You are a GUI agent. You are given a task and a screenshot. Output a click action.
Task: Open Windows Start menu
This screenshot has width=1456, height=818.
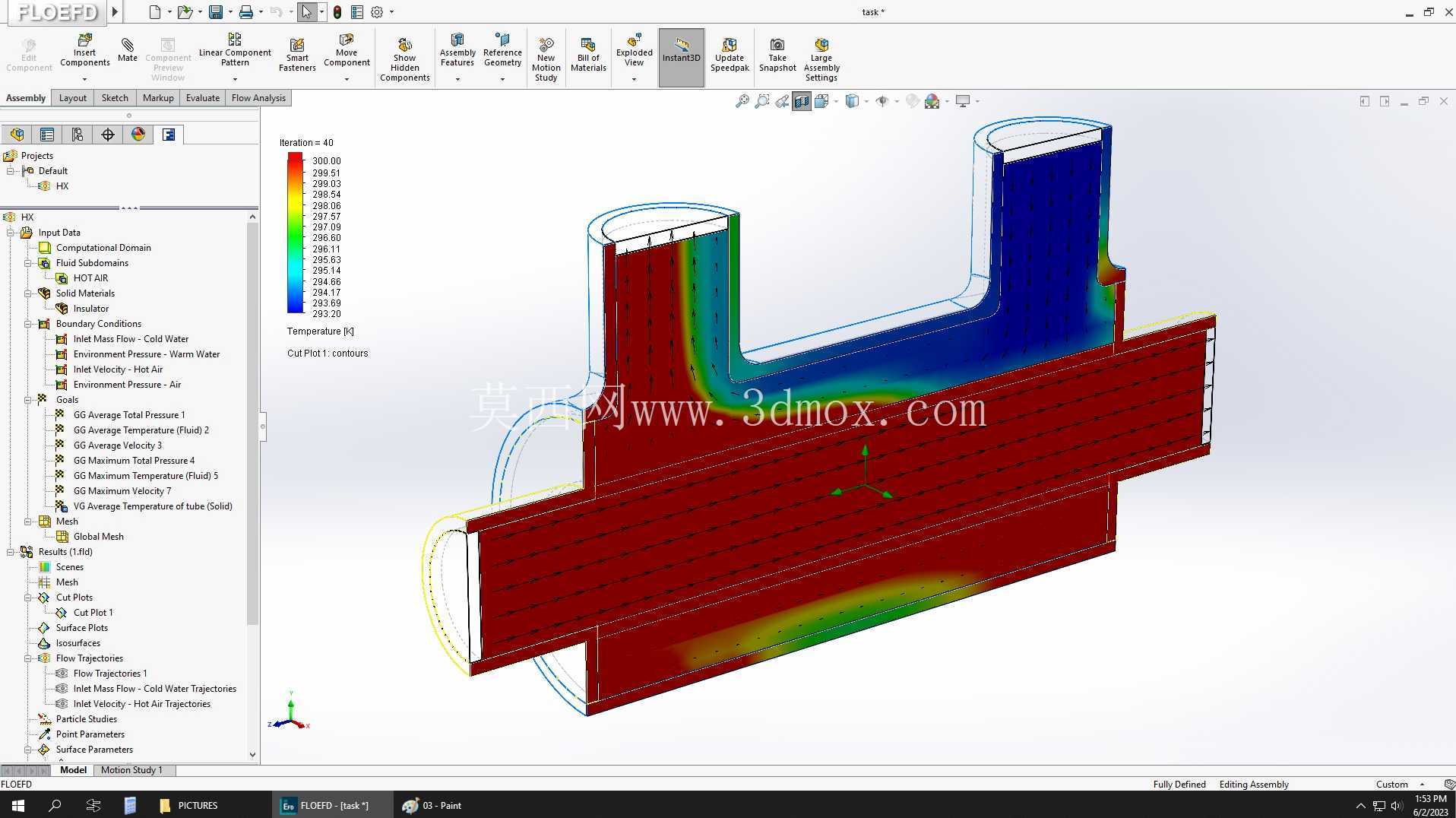18,805
